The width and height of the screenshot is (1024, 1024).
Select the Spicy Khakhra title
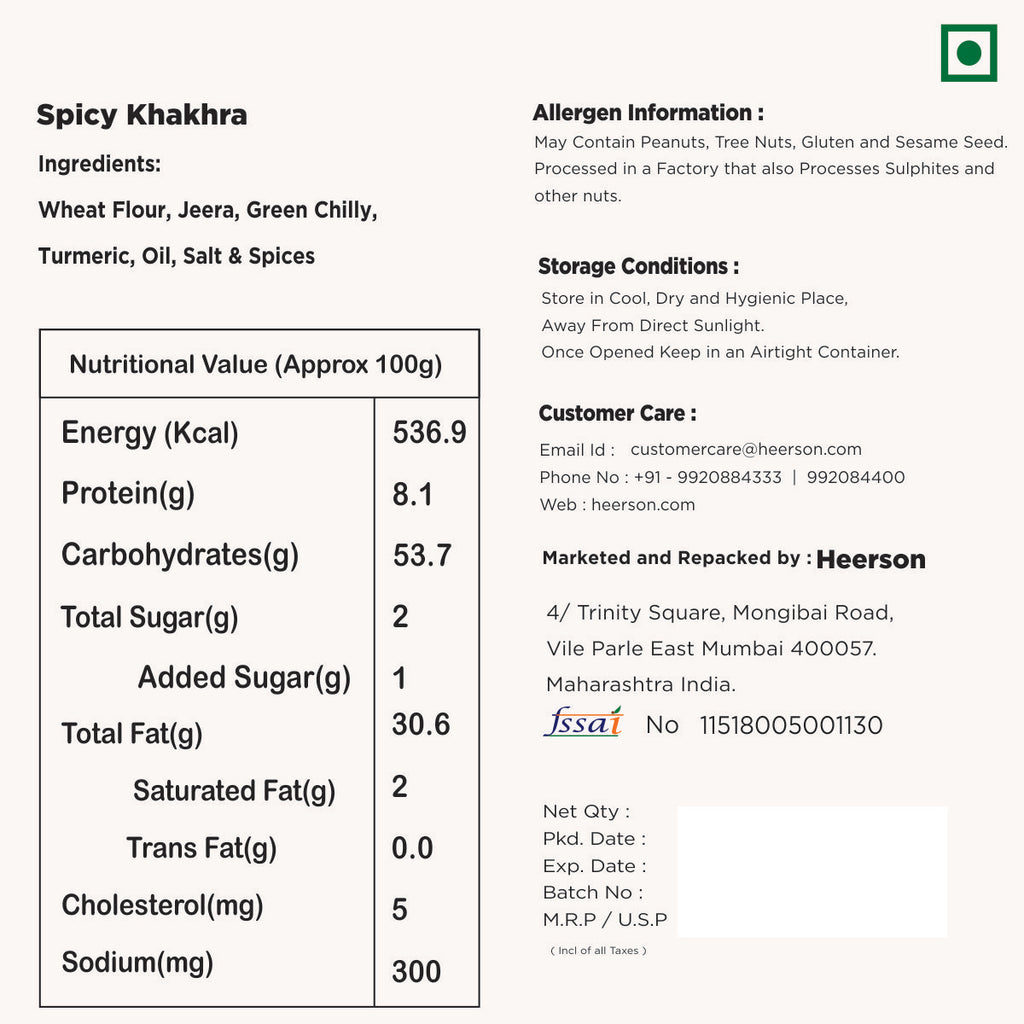[x=142, y=115]
